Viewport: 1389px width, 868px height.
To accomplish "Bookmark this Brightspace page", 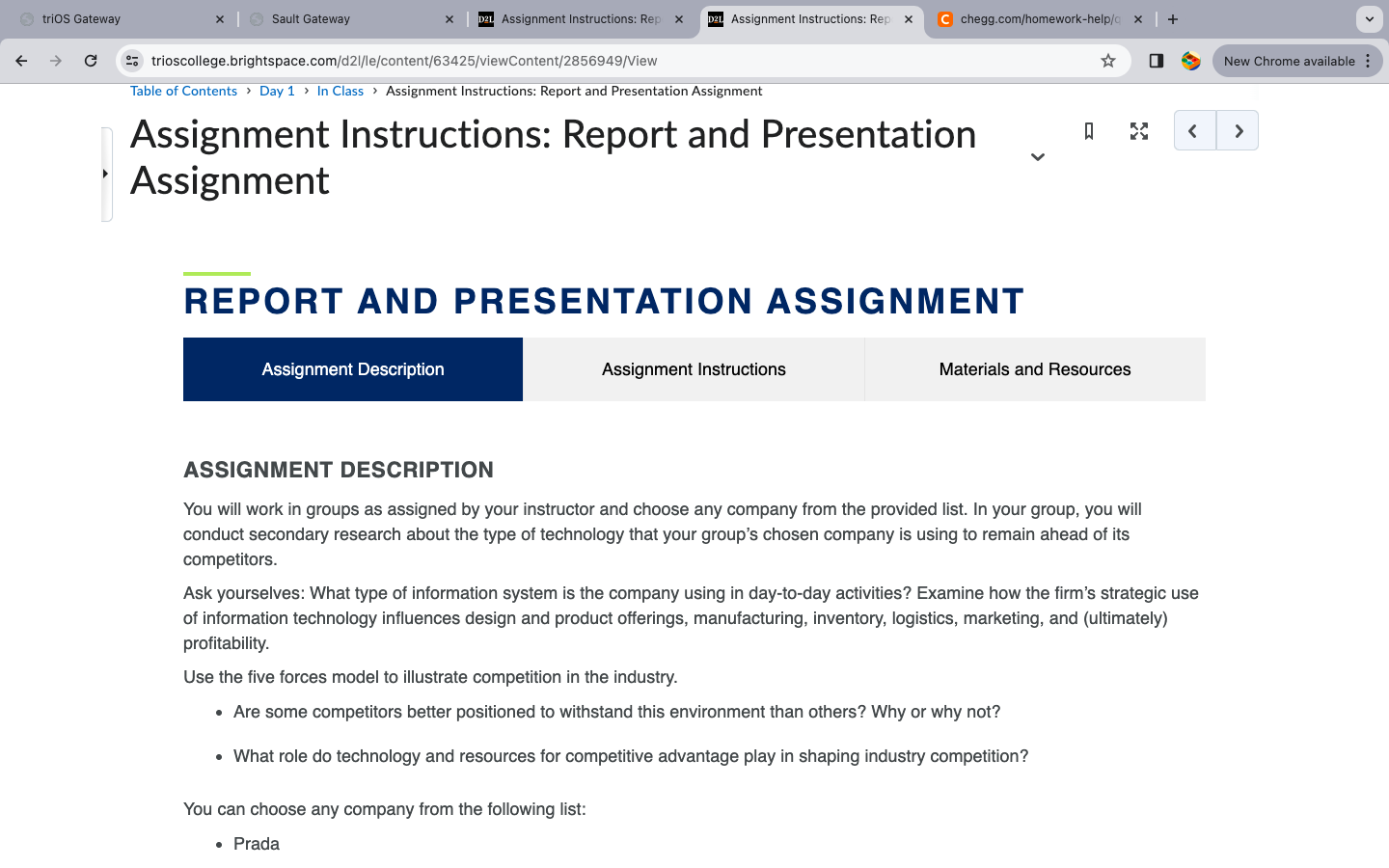I will point(1088,131).
